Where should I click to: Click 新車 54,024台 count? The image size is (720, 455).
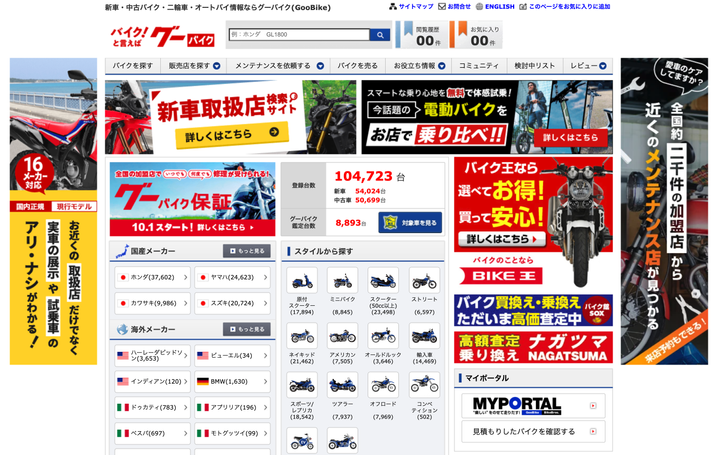click(x=360, y=191)
